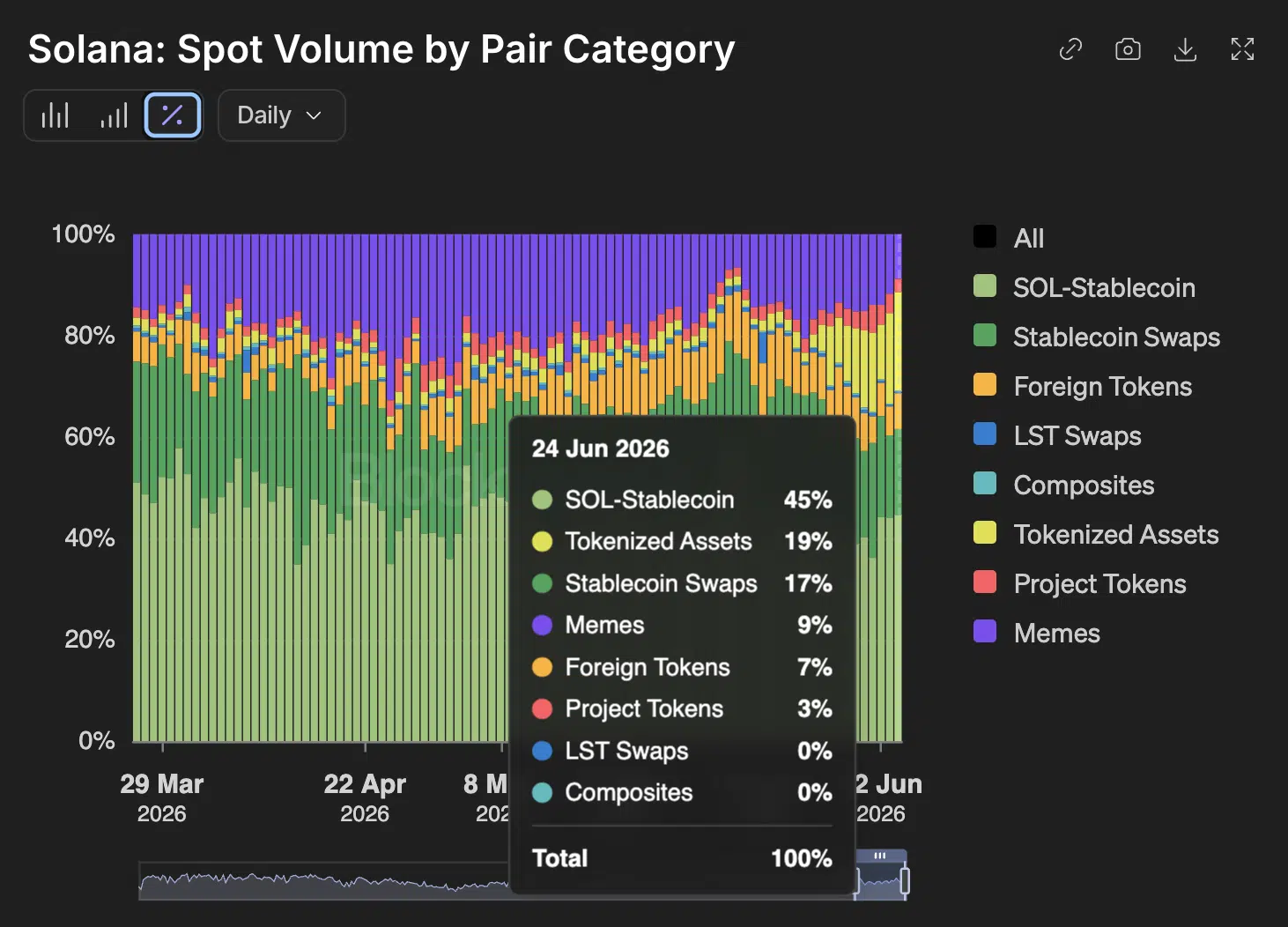
Task: Download the chart data
Action: [x=1186, y=49]
